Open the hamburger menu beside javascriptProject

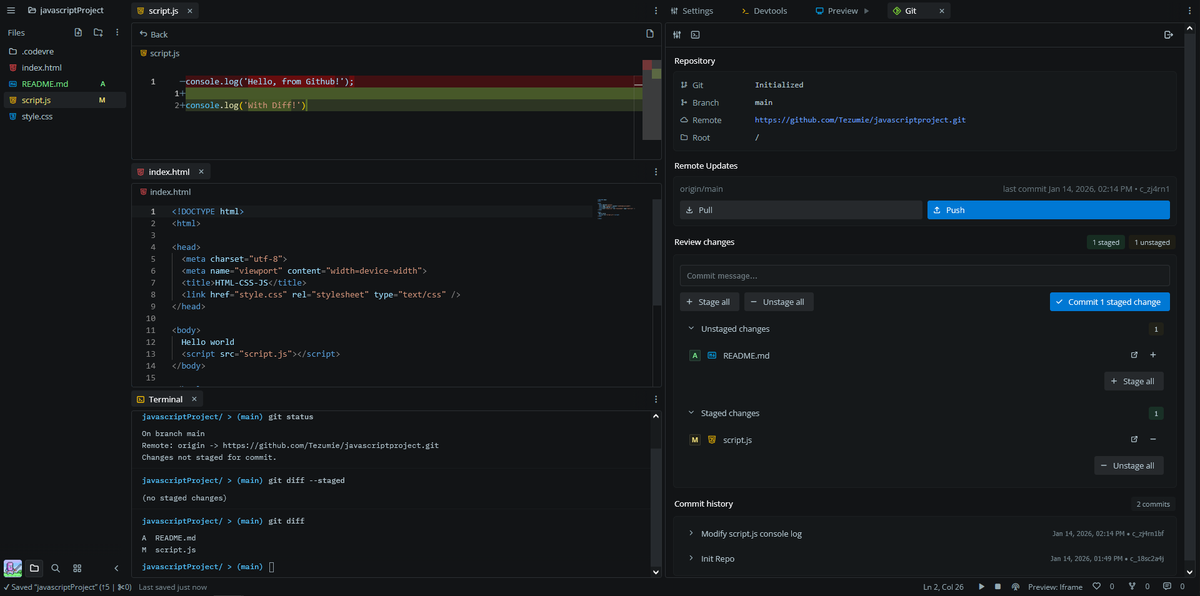point(13,10)
